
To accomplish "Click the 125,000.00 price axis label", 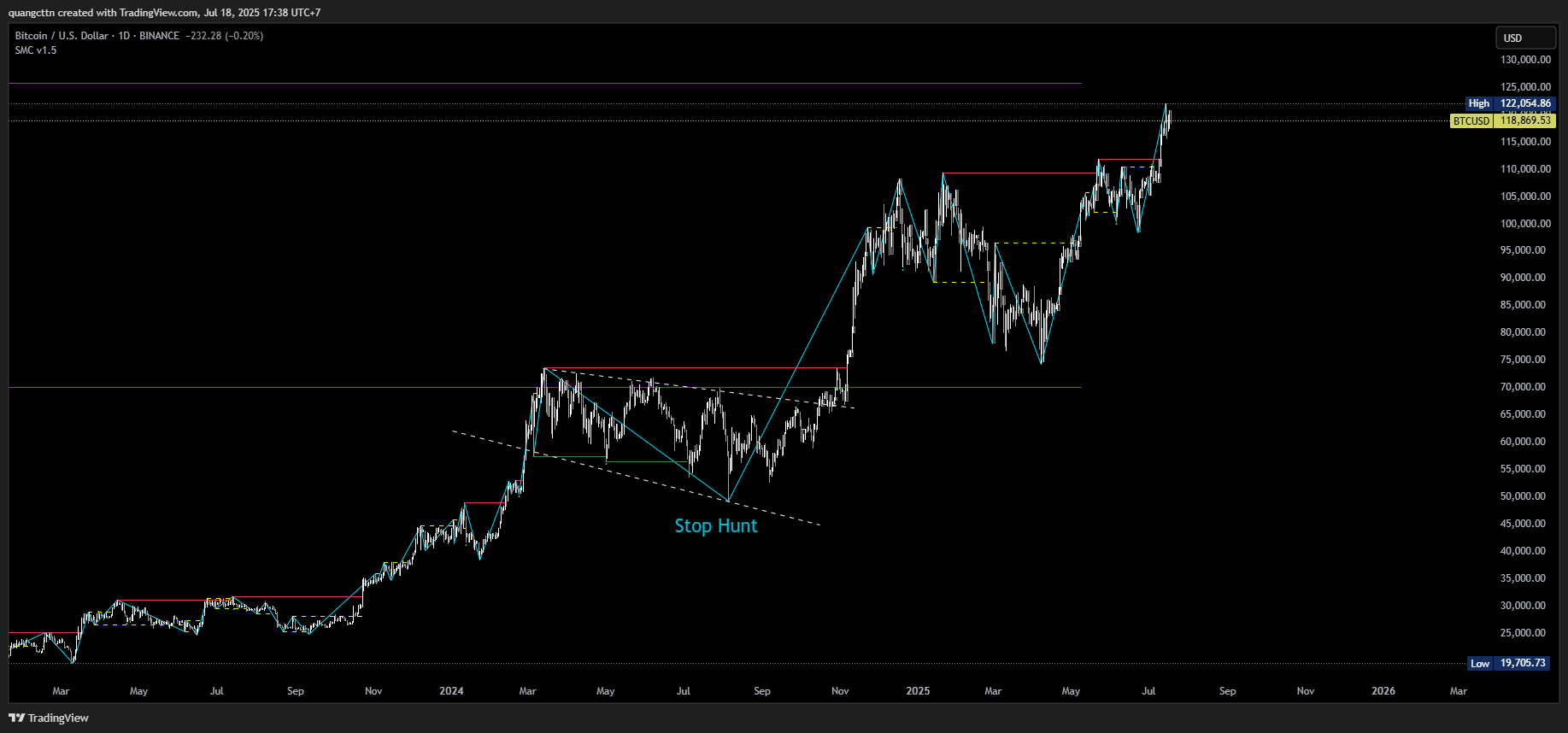I will pyautogui.click(x=1525, y=87).
